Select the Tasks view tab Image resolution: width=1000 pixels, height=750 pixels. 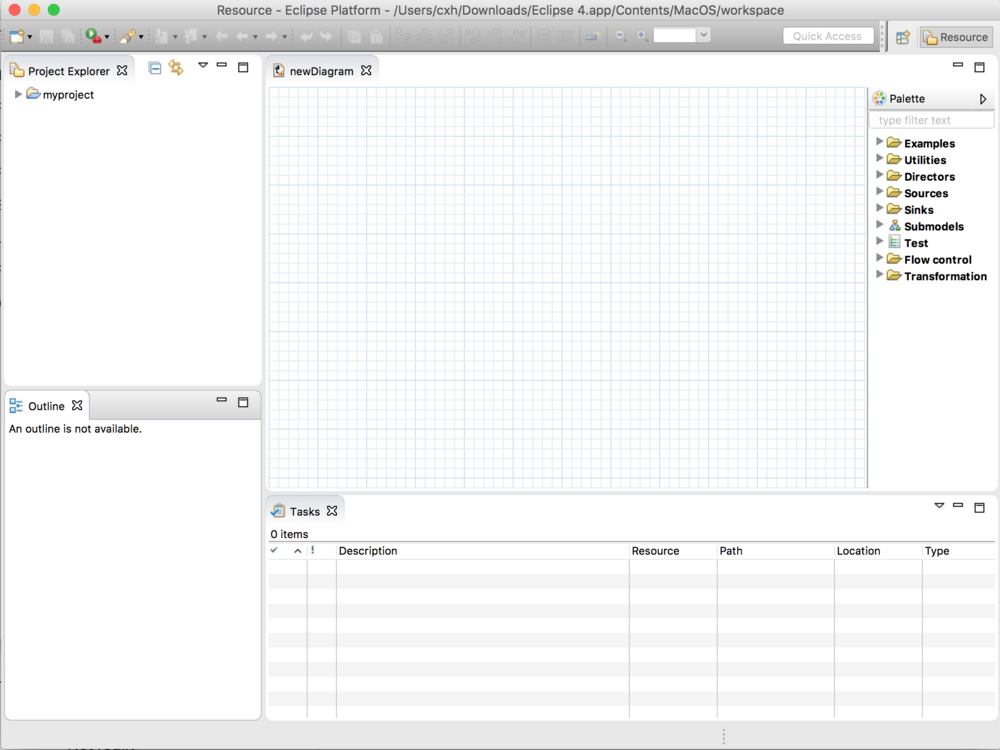305,510
